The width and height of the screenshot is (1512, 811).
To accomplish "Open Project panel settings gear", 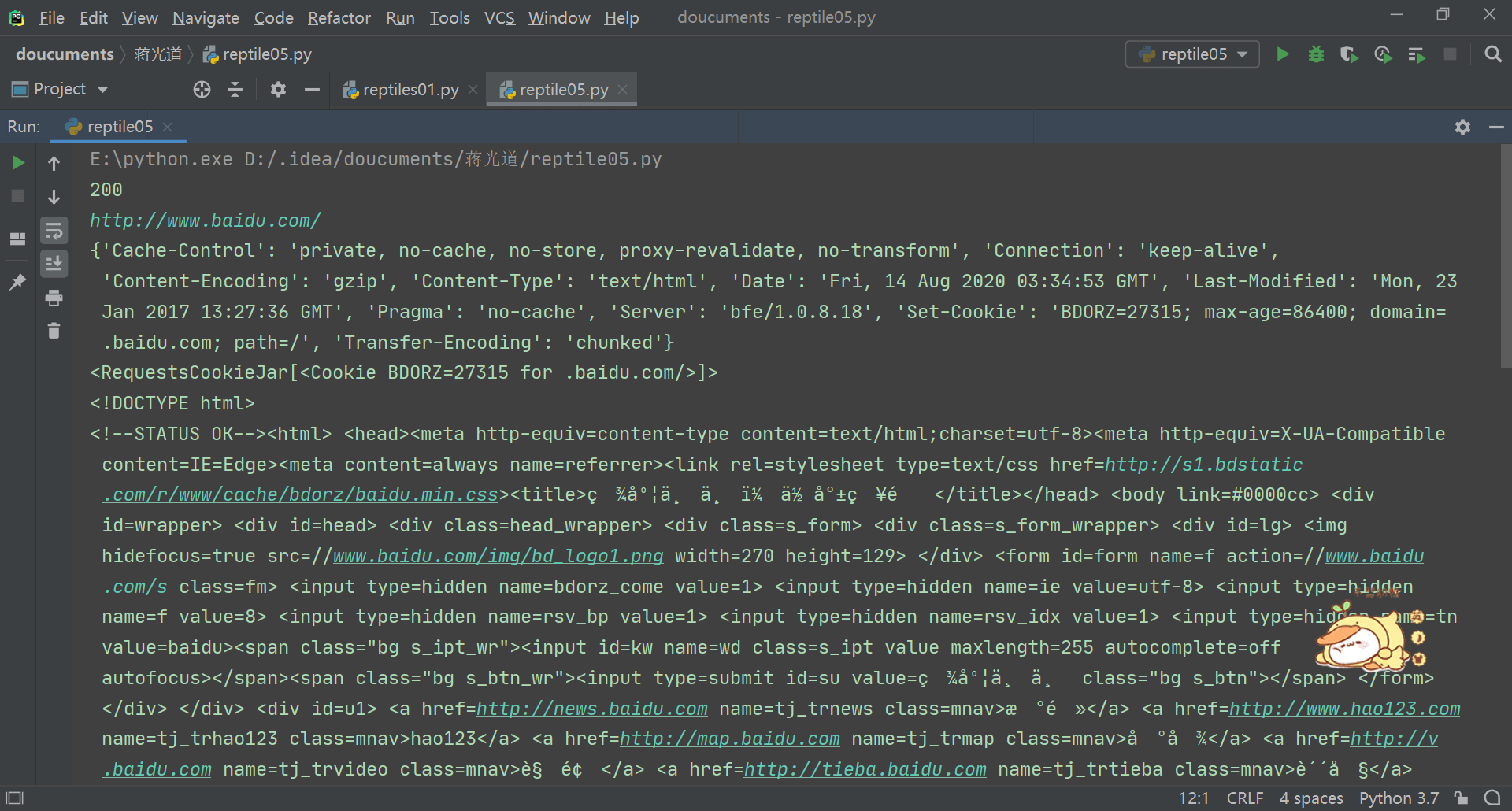I will point(278,90).
